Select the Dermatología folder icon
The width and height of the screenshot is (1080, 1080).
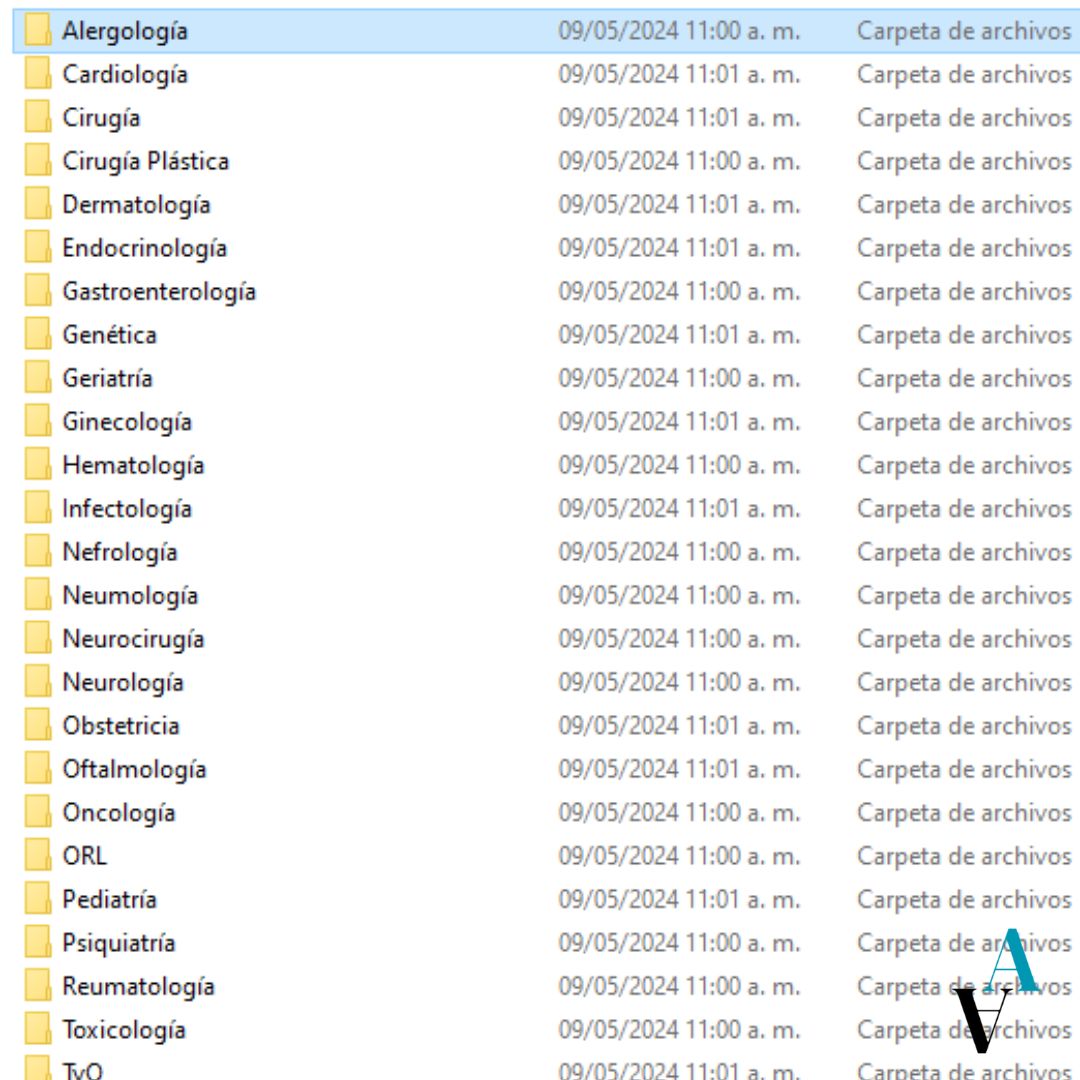tap(38, 205)
